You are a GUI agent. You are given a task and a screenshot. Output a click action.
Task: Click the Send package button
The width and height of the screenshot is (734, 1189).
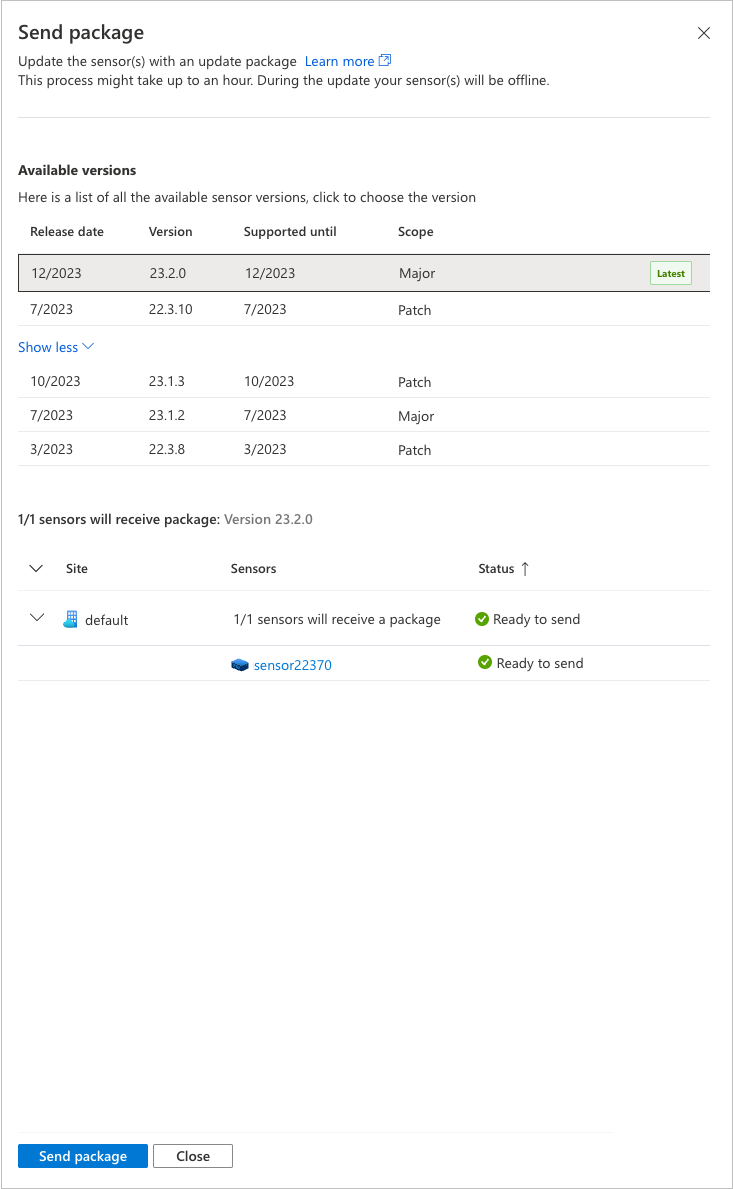pyautogui.click(x=83, y=1156)
